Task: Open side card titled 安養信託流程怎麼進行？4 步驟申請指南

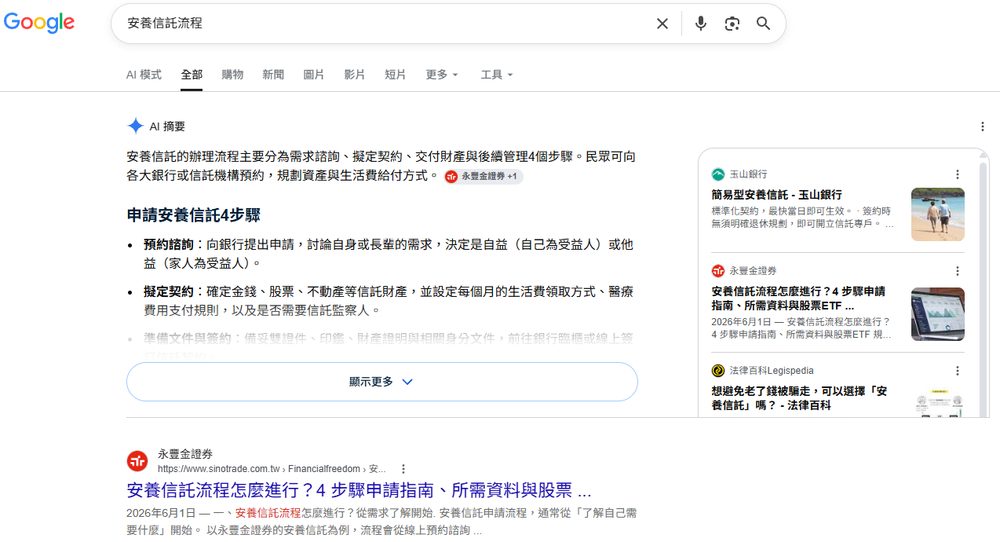Action: 799,298
